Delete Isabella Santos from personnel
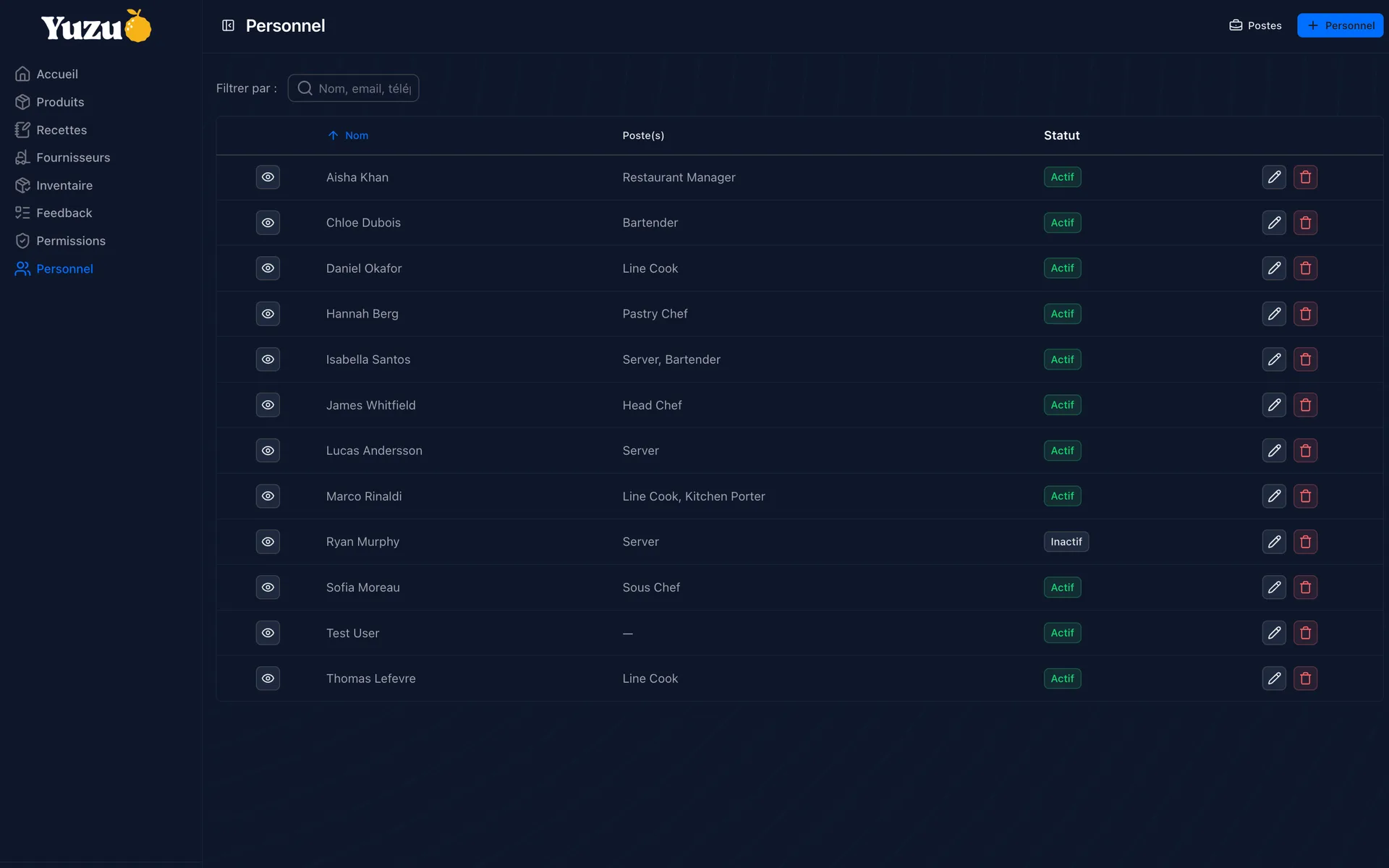The image size is (1389, 868). pos(1305,359)
